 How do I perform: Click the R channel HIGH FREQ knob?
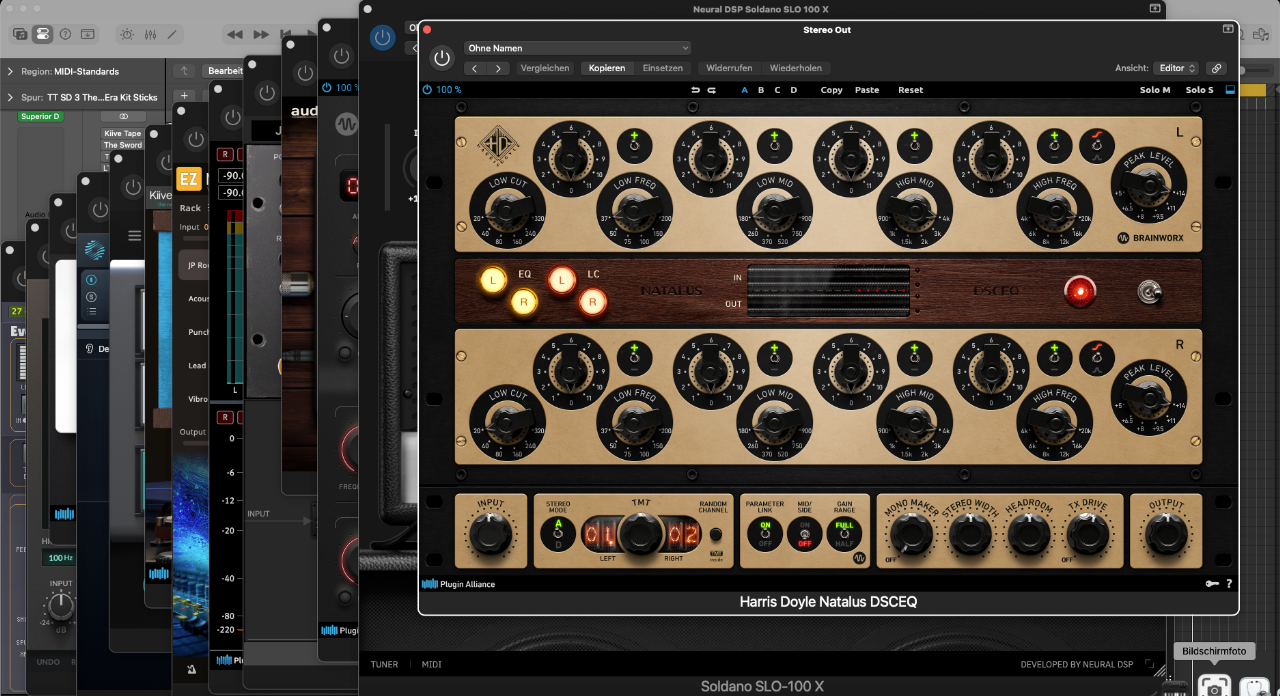pos(1055,424)
